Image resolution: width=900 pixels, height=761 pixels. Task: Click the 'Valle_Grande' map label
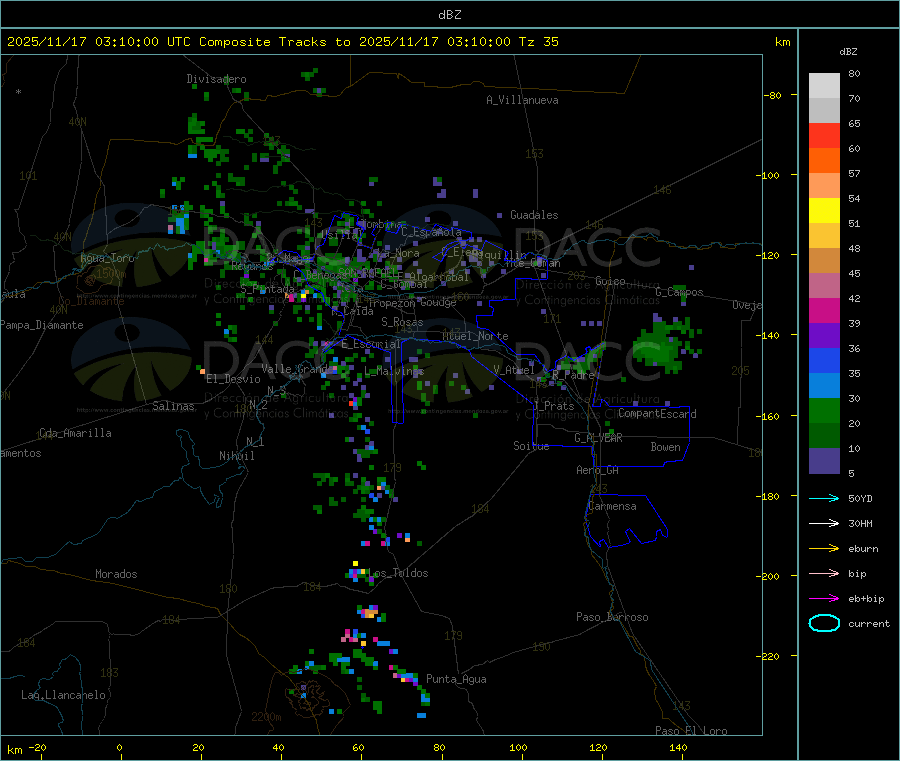[x=297, y=368]
